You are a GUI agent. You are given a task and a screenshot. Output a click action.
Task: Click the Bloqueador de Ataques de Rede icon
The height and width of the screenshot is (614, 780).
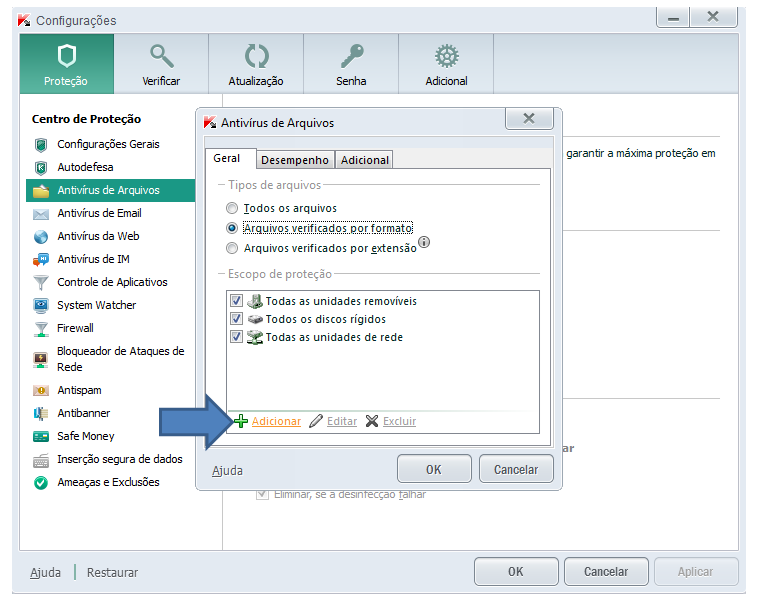tap(41, 360)
